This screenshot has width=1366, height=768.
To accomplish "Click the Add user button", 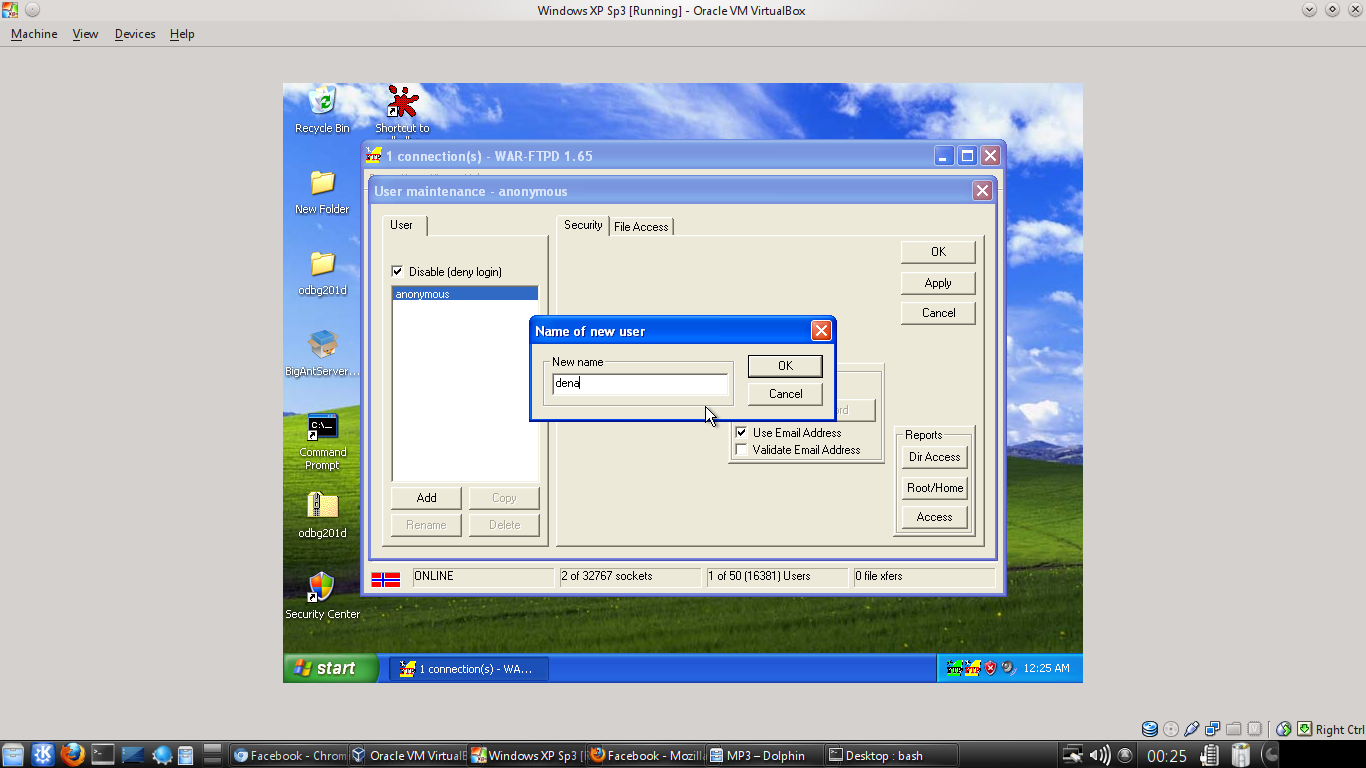I will point(427,498).
